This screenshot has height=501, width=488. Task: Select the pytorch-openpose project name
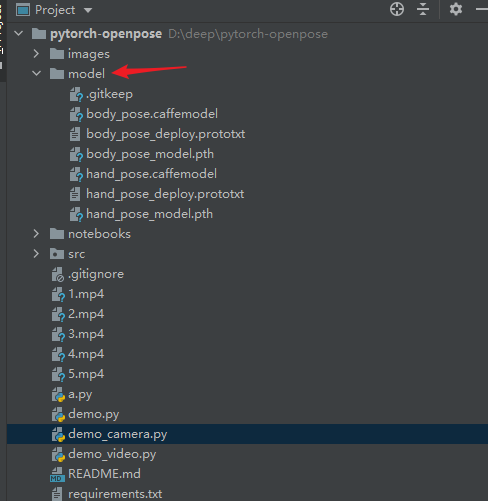click(x=106, y=34)
